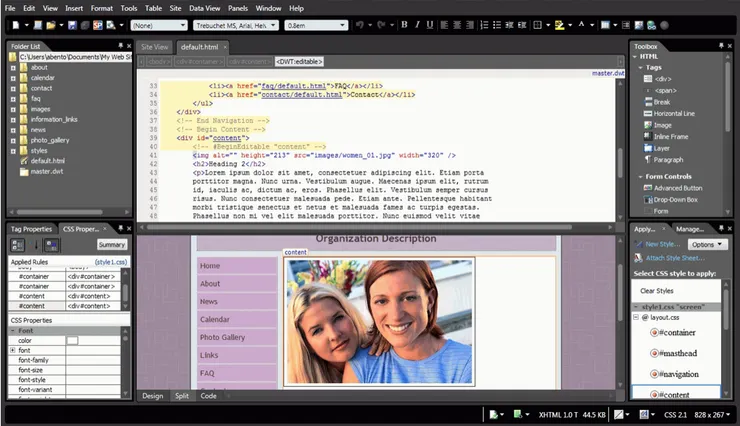
Task: Click the Undo arrow icon
Action: (360, 25)
